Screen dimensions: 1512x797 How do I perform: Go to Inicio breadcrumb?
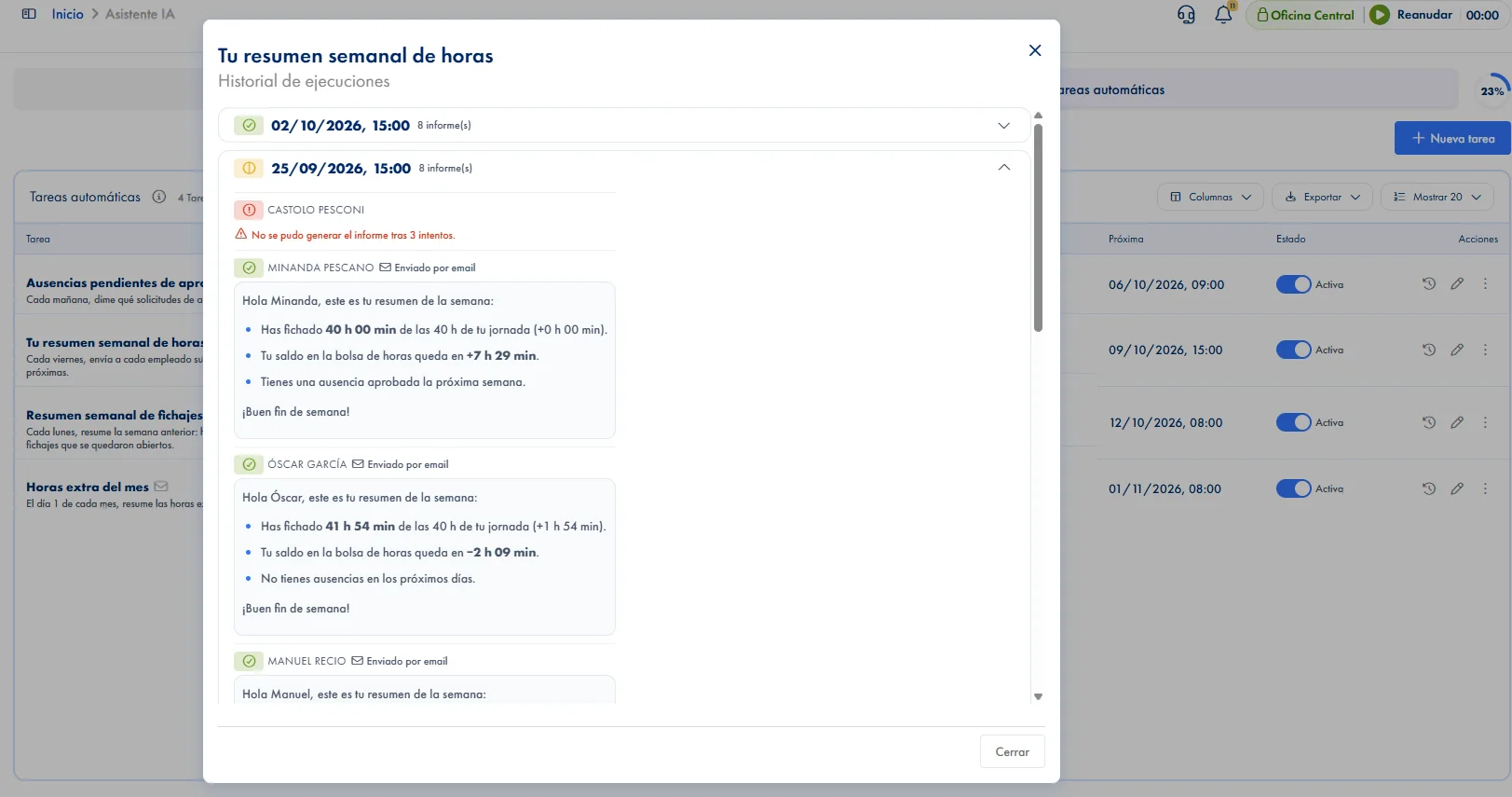[x=67, y=14]
